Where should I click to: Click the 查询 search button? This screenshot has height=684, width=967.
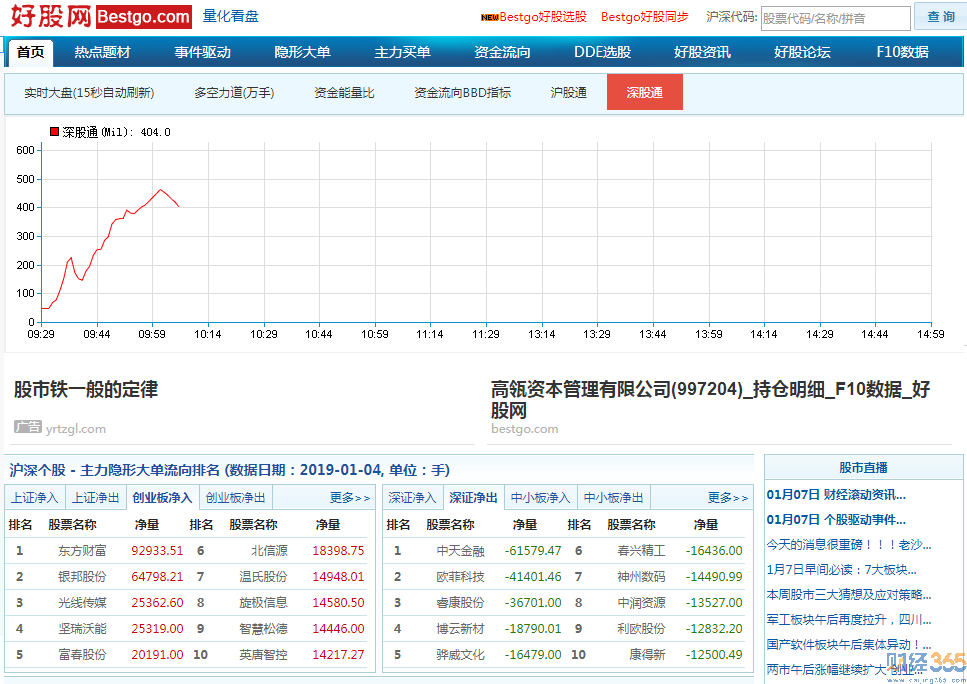(x=940, y=17)
